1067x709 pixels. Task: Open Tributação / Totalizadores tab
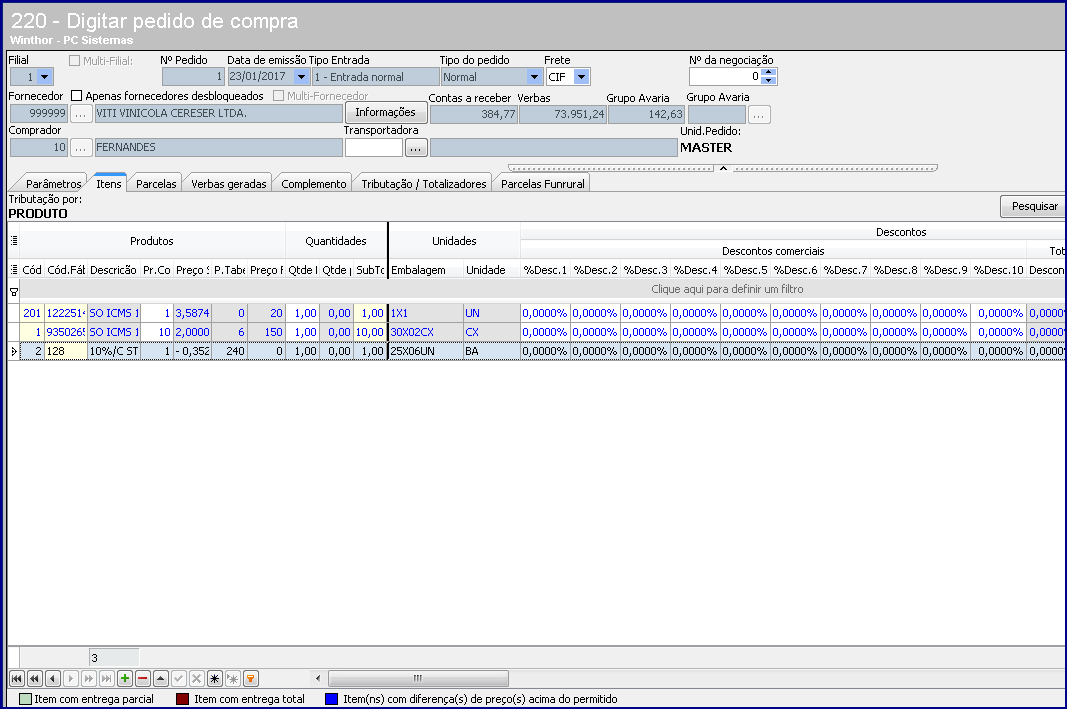pos(424,184)
